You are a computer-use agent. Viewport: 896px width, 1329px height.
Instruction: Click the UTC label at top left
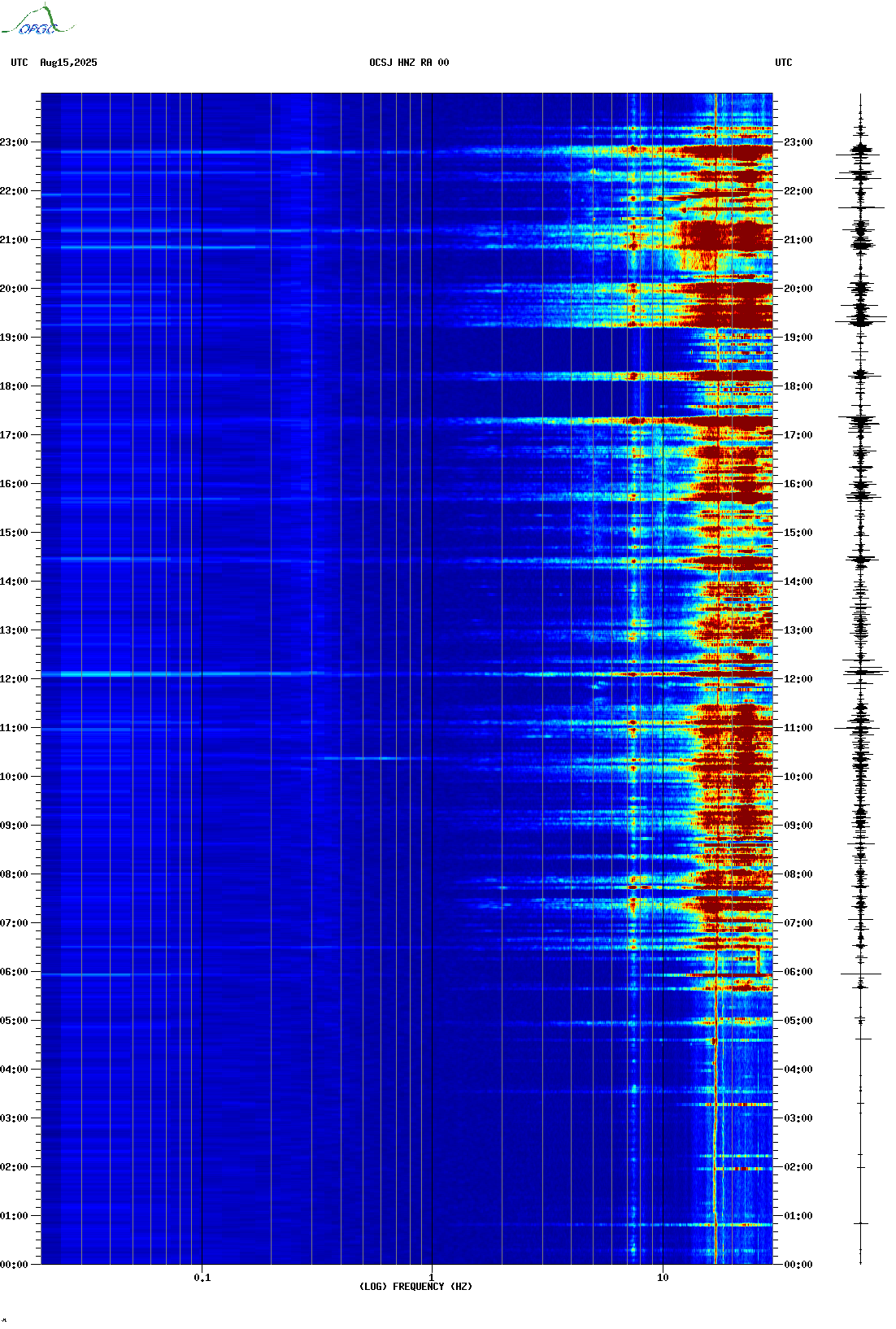coord(20,63)
